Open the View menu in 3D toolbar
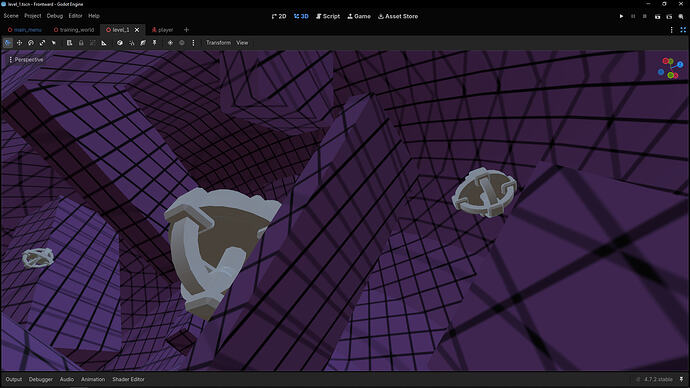The height and width of the screenshot is (388, 690). 242,43
